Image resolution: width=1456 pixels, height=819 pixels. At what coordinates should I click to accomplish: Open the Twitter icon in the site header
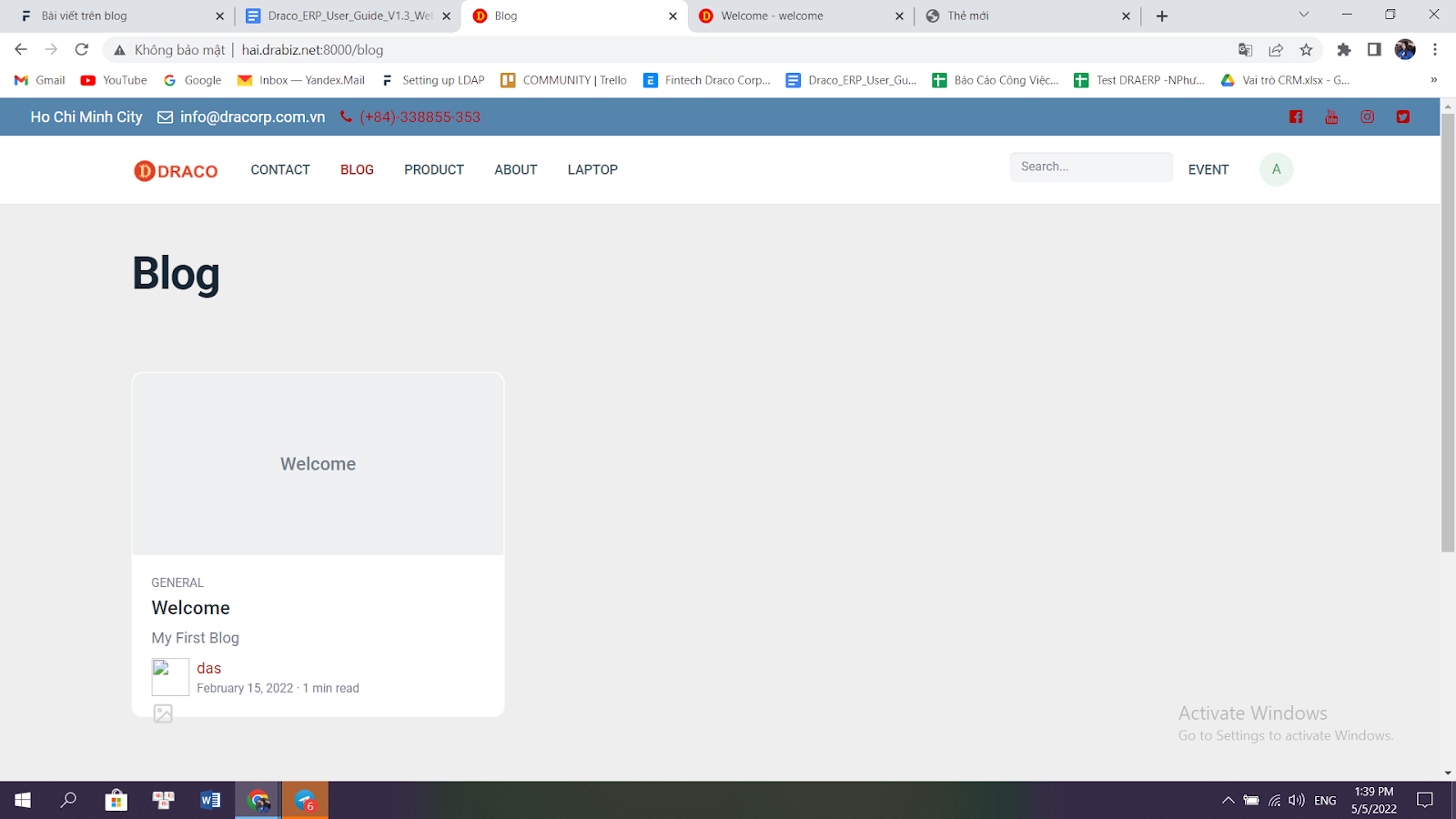[x=1403, y=116]
